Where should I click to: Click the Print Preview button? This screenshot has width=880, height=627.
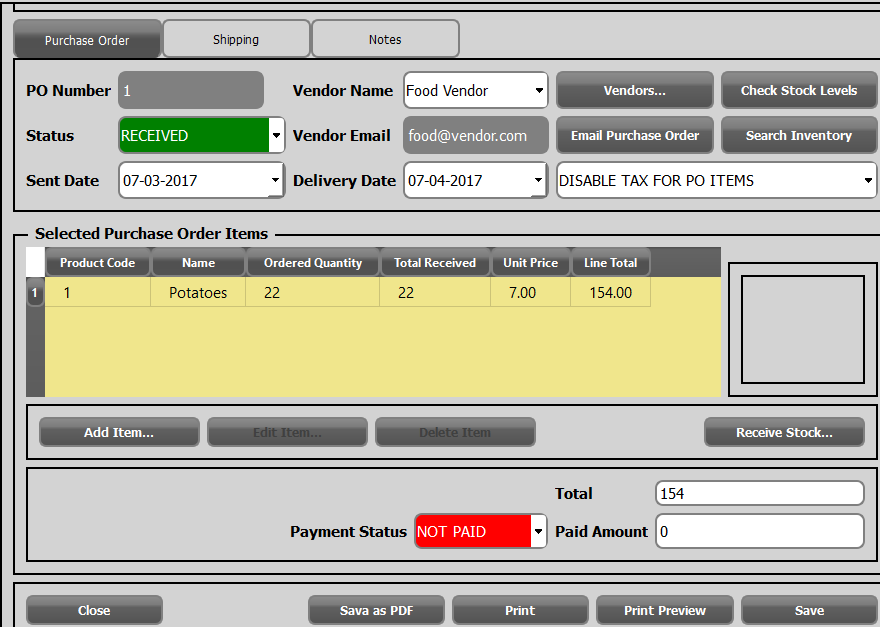665,611
